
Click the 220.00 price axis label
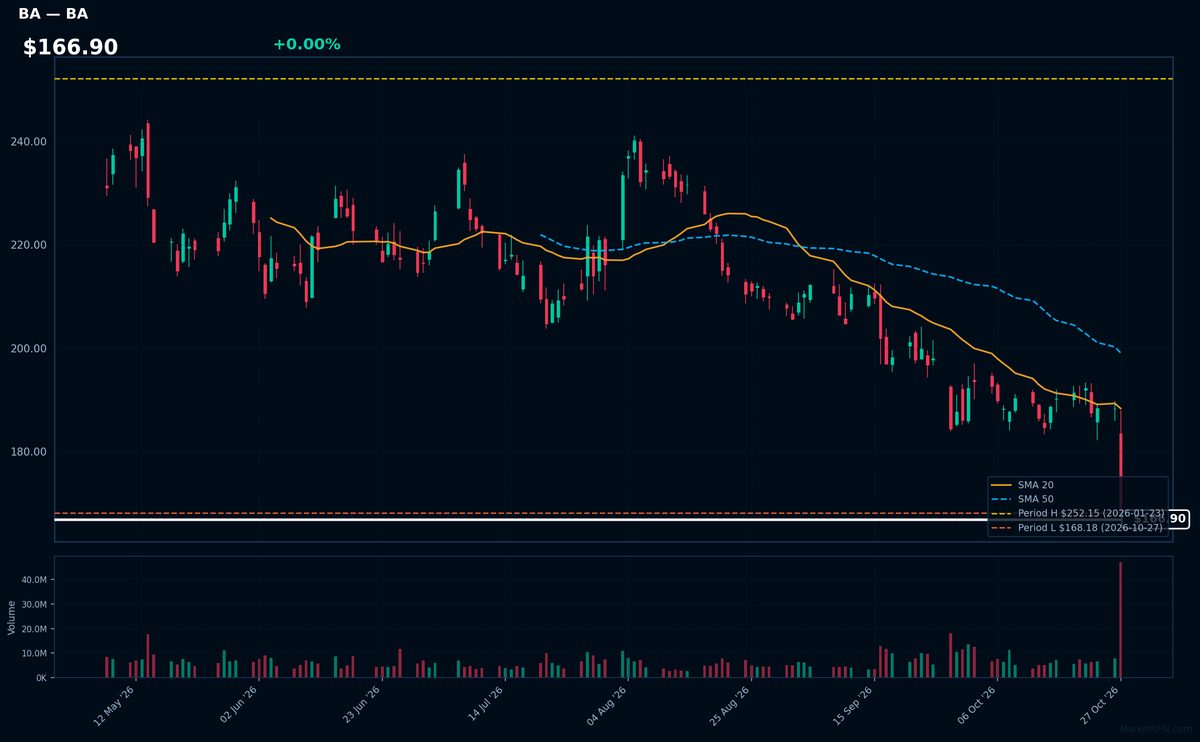pyautogui.click(x=30, y=245)
